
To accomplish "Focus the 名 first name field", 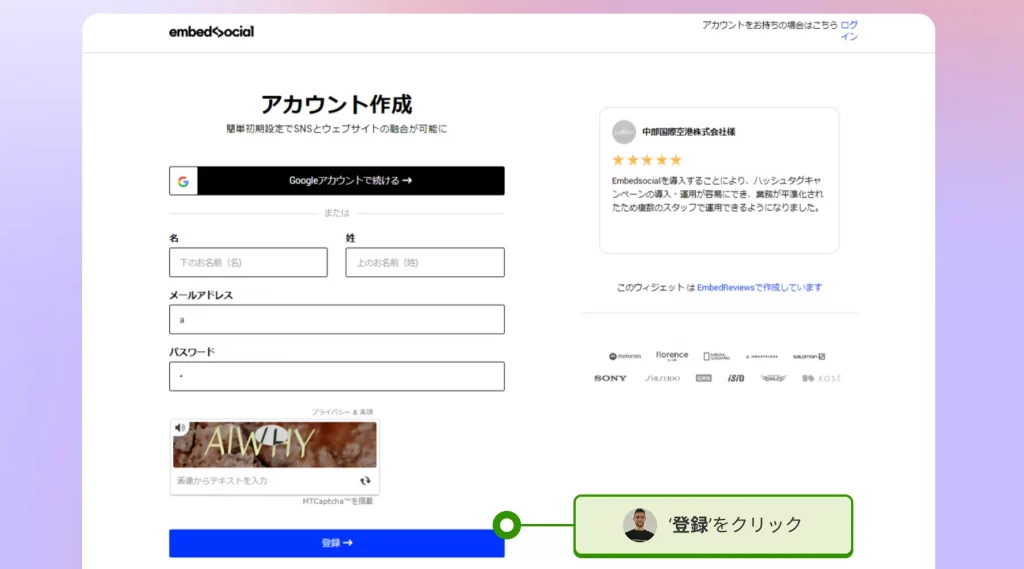I will pyautogui.click(x=248, y=262).
